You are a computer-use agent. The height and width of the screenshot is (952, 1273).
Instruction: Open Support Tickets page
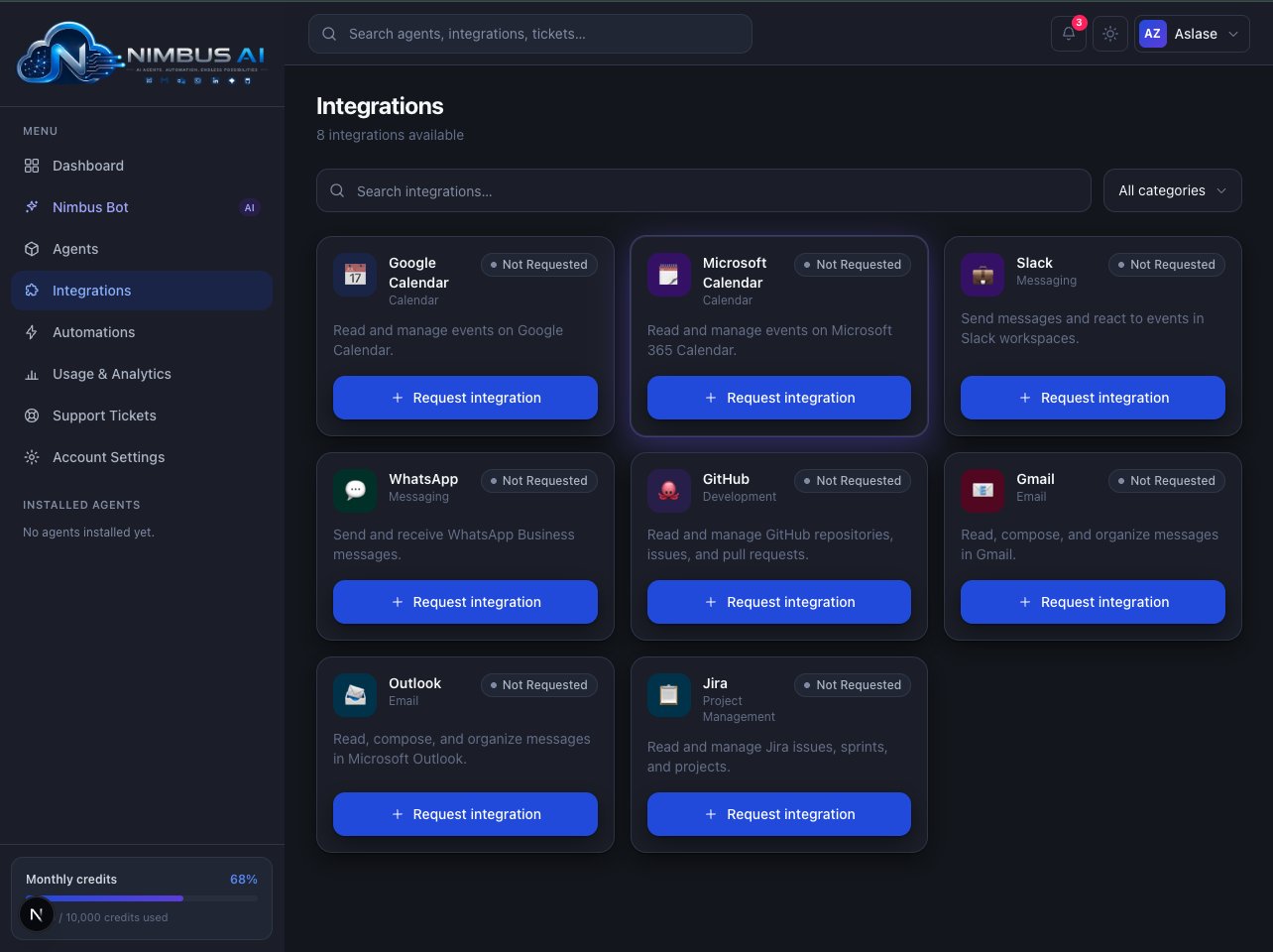point(142,416)
